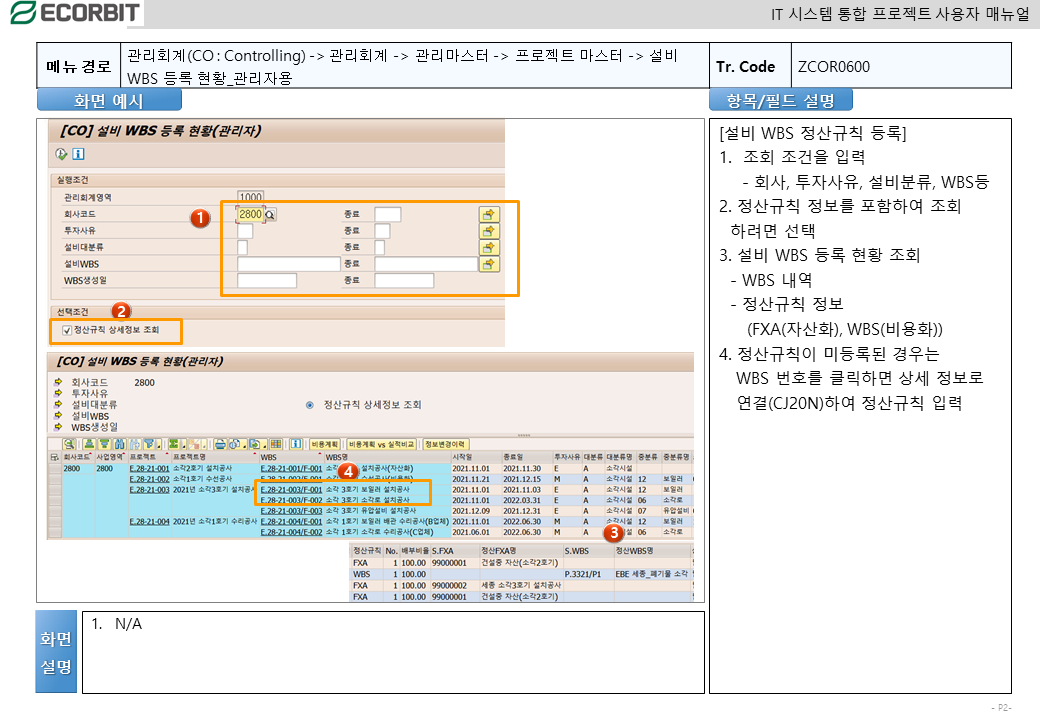Sort ascending using the grid toolbar icon
Screen dimensions: 1040x720
tap(90, 444)
